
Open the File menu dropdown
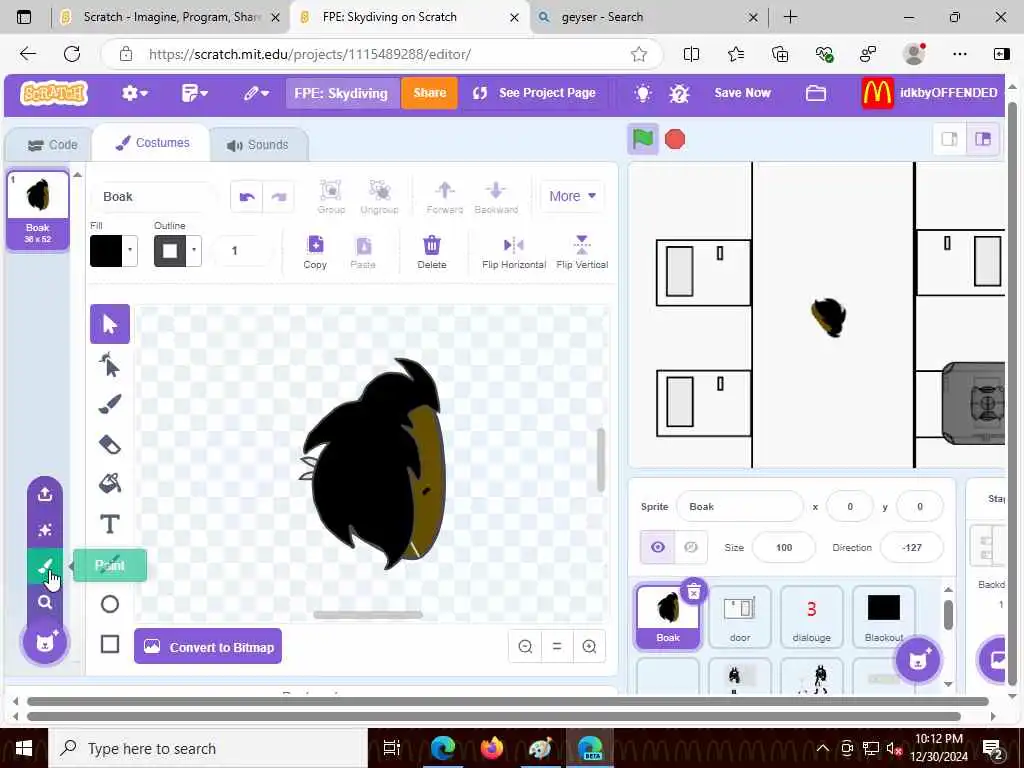195,93
